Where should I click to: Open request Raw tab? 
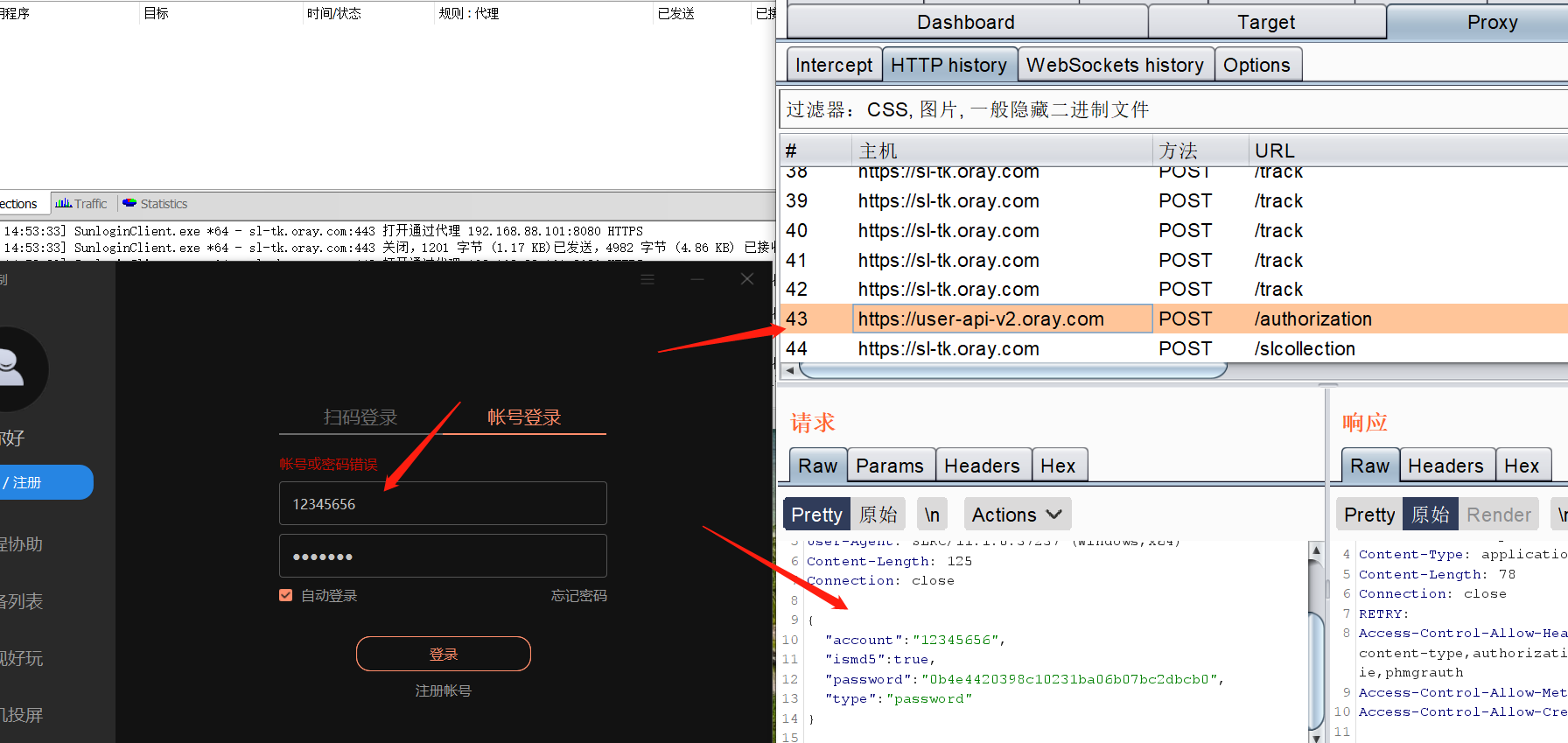click(818, 466)
